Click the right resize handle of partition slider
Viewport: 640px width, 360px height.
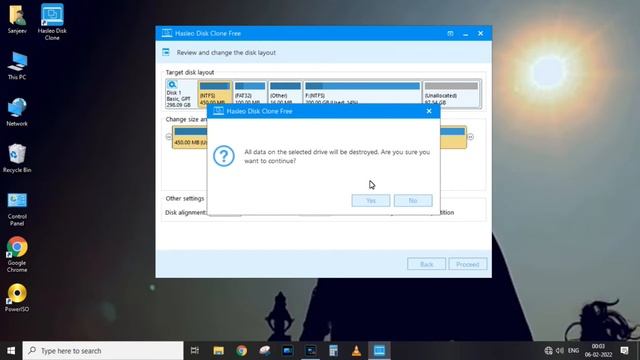point(470,137)
